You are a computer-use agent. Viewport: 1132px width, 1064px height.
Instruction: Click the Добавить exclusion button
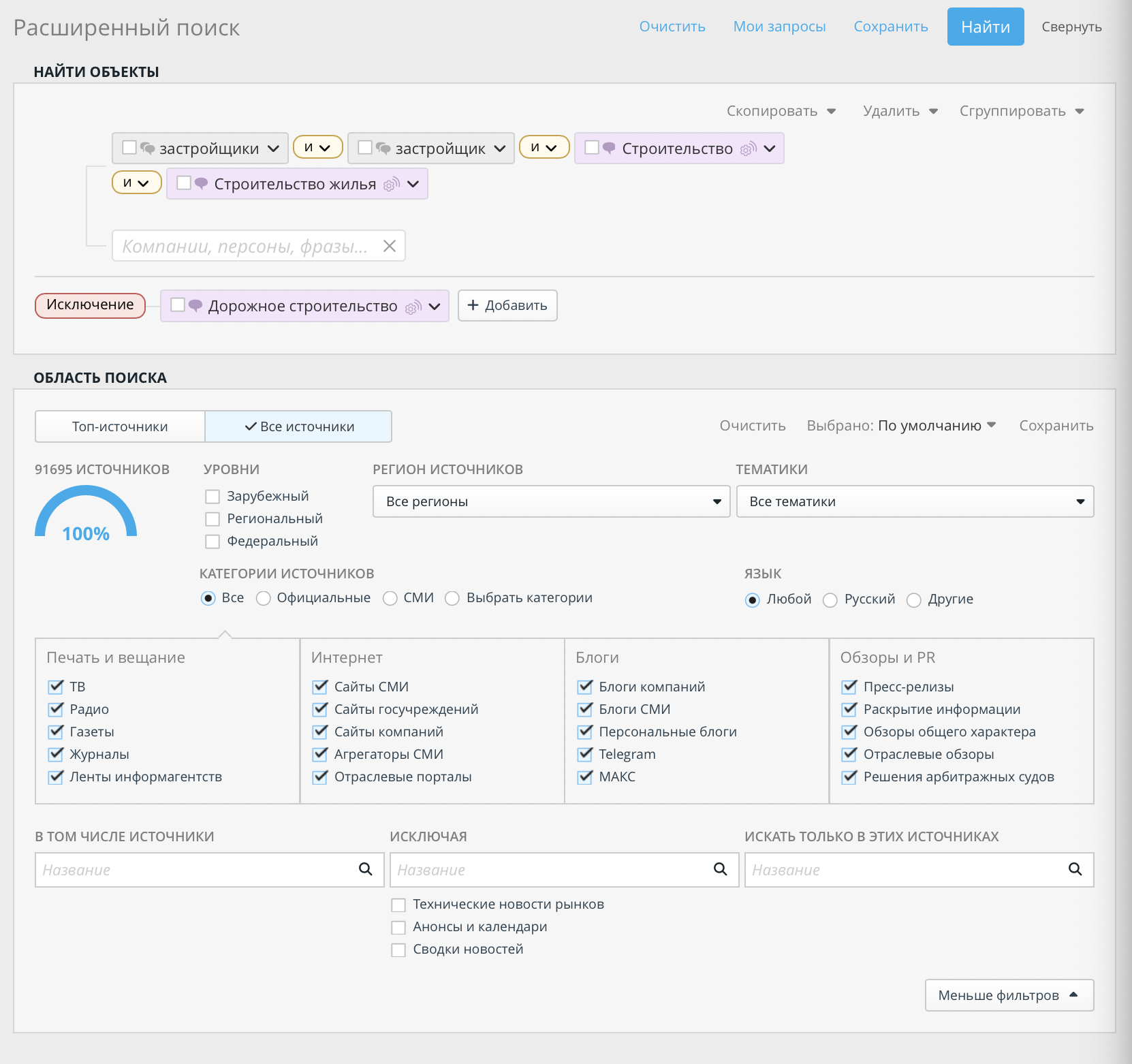507,305
